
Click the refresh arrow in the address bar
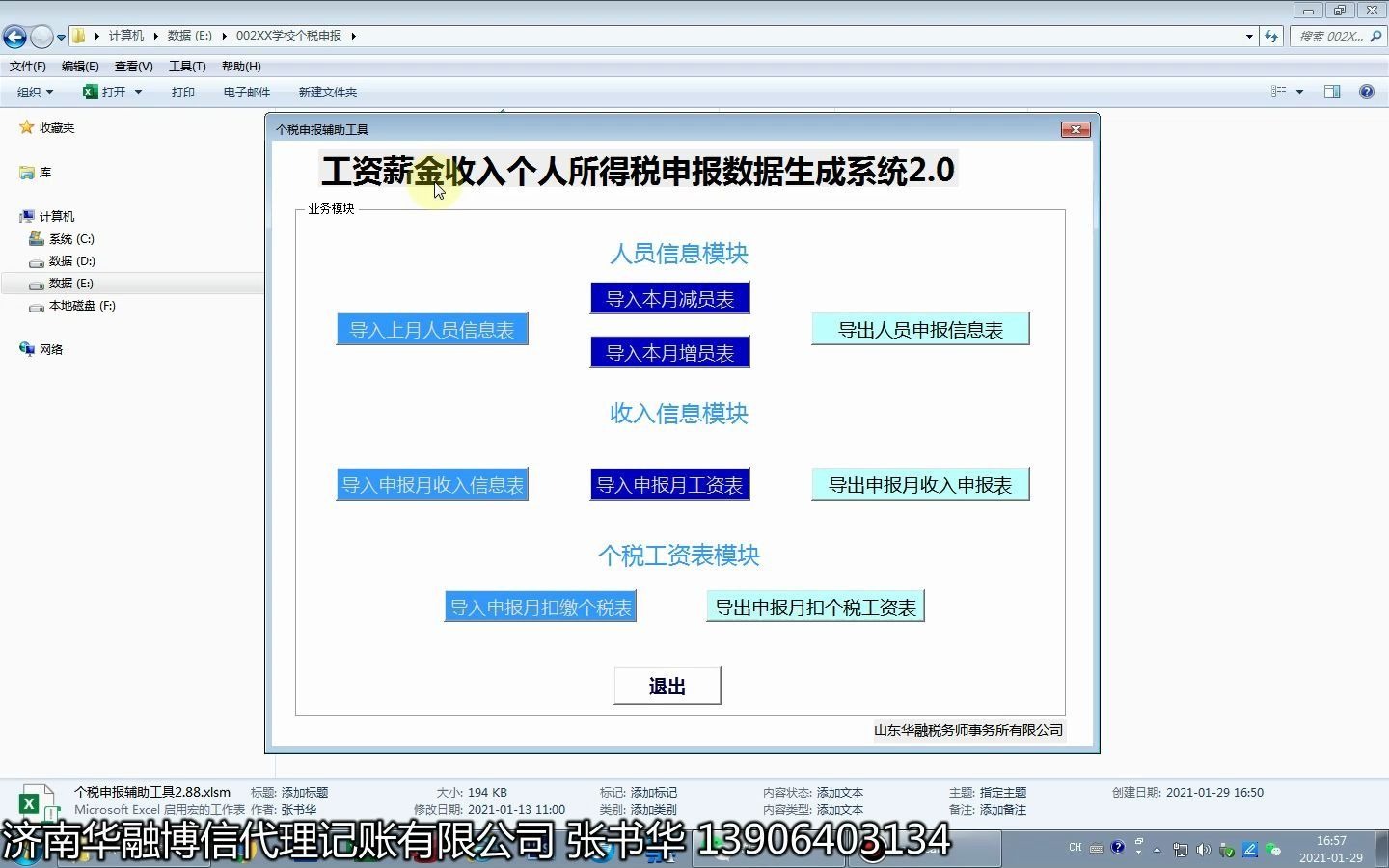click(x=1272, y=36)
